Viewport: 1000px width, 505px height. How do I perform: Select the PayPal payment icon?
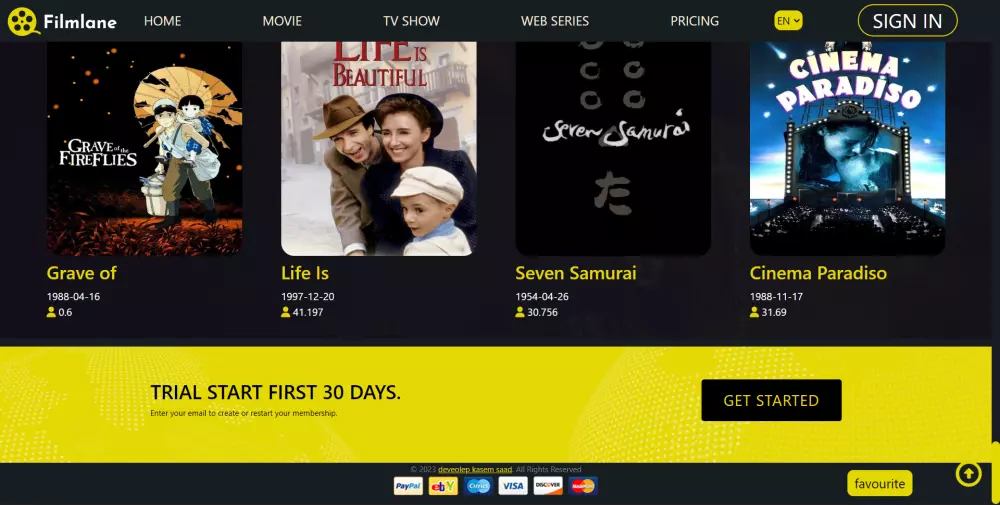[408, 486]
